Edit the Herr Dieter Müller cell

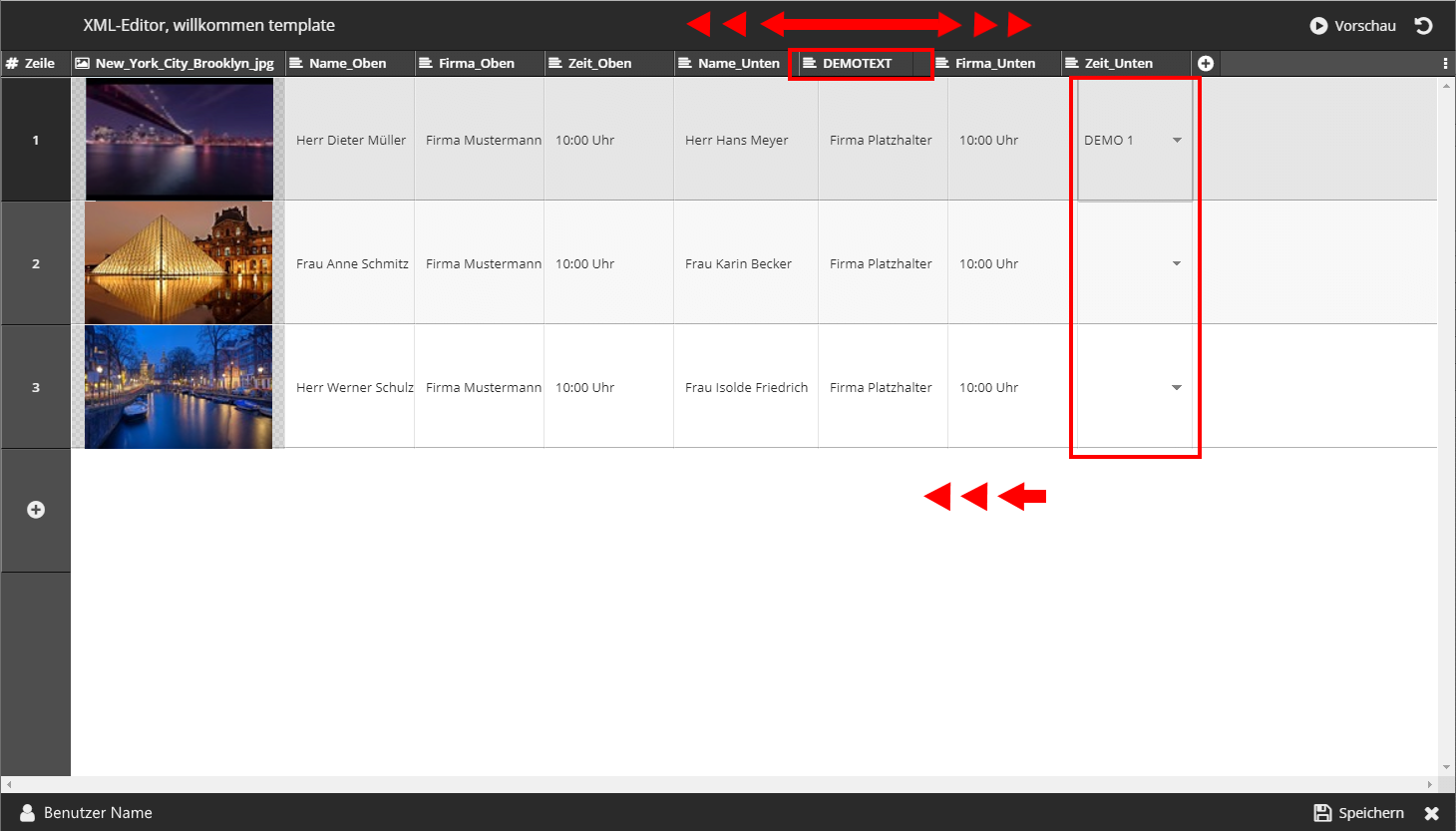[x=351, y=141]
